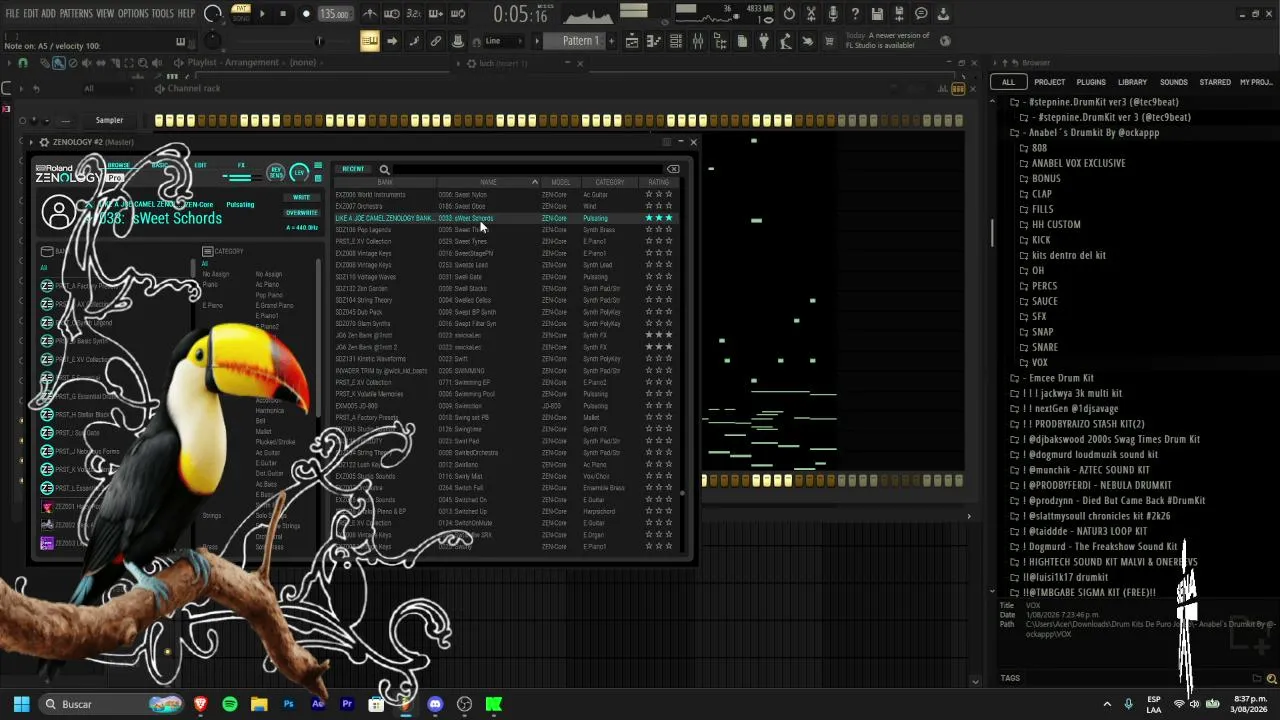Image resolution: width=1280 pixels, height=720 pixels.
Task: Open Spotify from the taskbar
Action: click(230, 704)
